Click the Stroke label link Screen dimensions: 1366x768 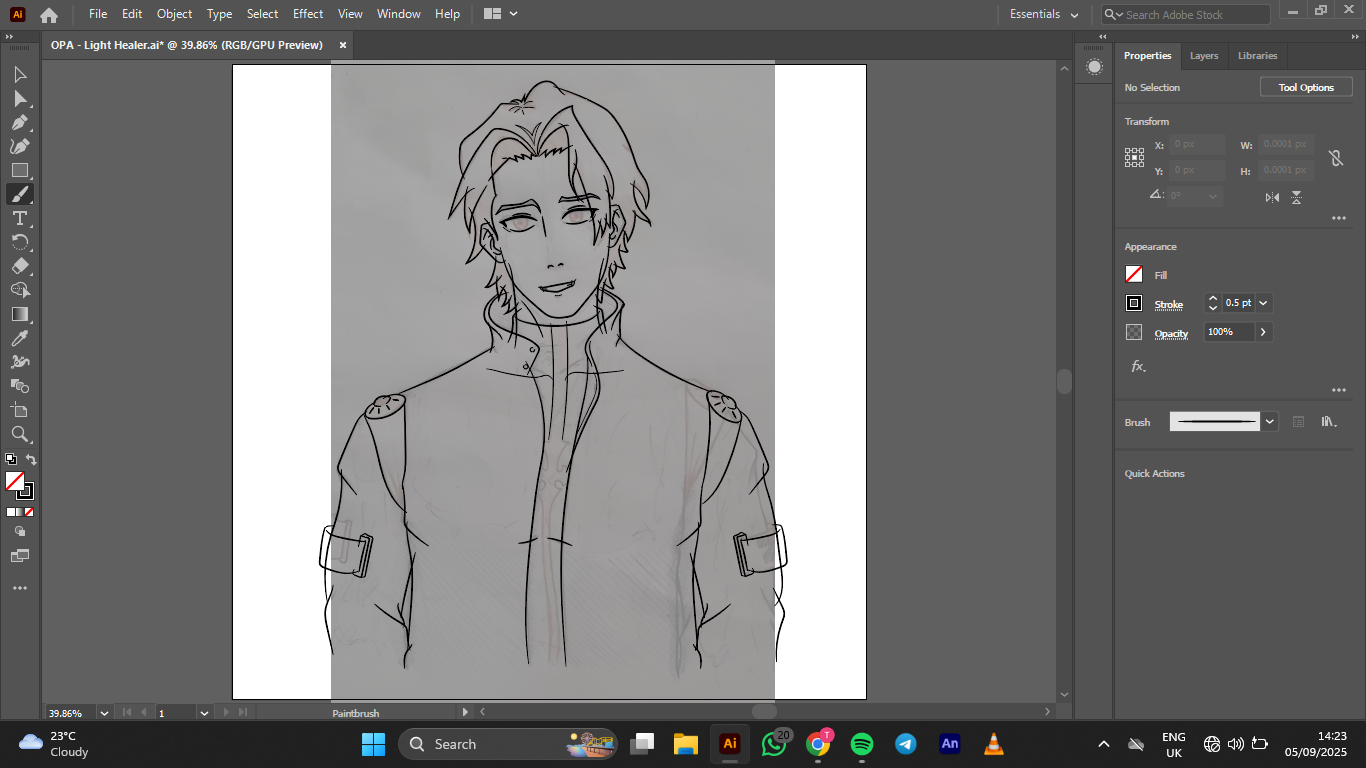1168,304
